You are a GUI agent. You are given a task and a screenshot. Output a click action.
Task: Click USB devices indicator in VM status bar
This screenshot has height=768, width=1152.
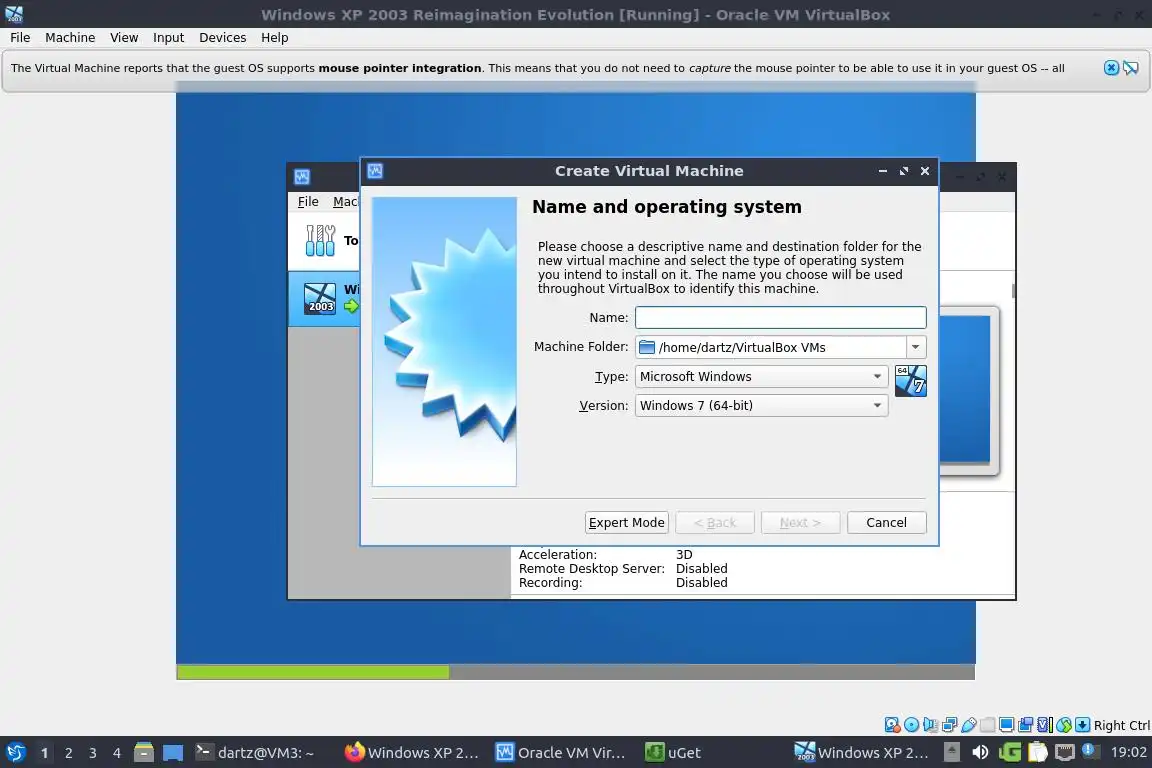coord(968,725)
